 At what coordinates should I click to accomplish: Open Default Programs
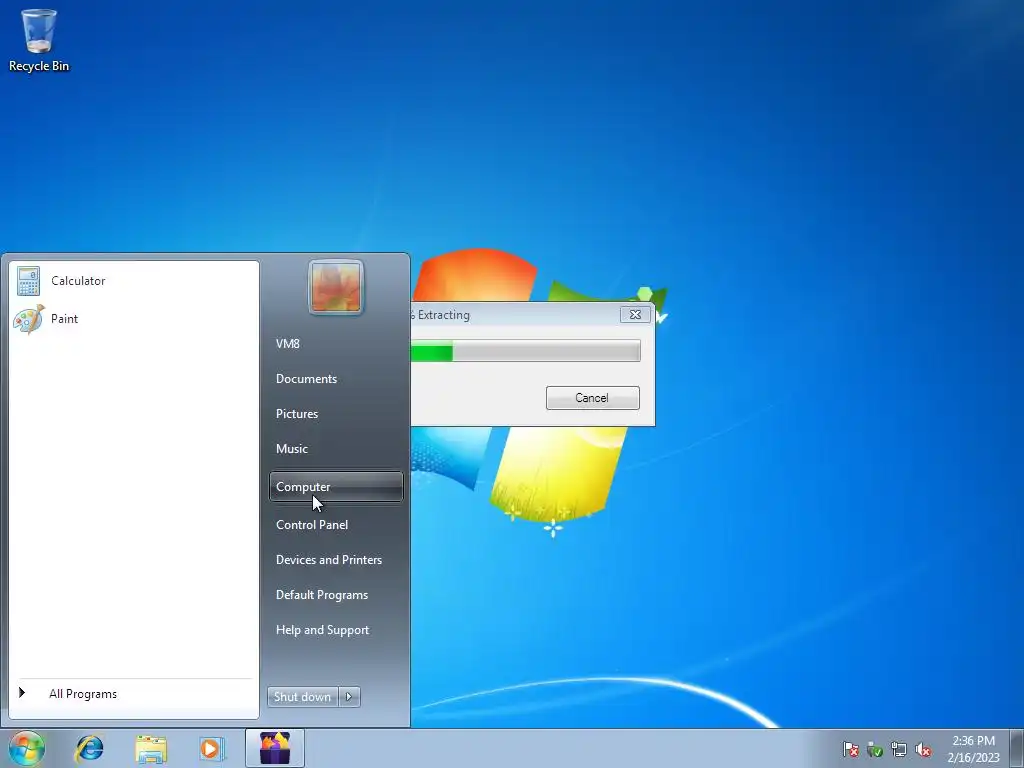(336, 595)
